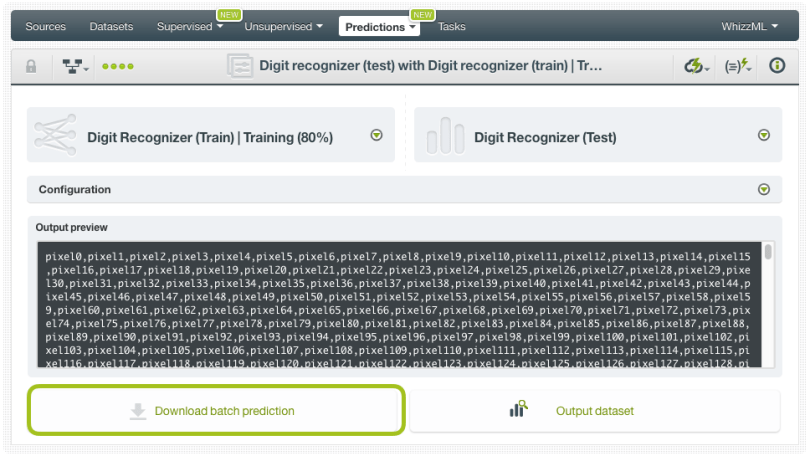The width and height of the screenshot is (810, 456).
Task: Open the Unsupervised dropdown menu
Action: point(283,26)
